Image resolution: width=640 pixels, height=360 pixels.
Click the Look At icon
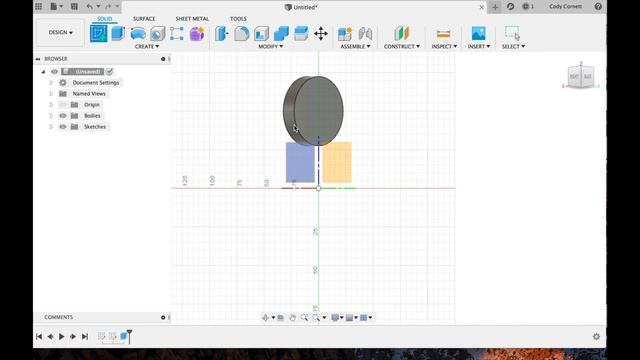(281, 318)
